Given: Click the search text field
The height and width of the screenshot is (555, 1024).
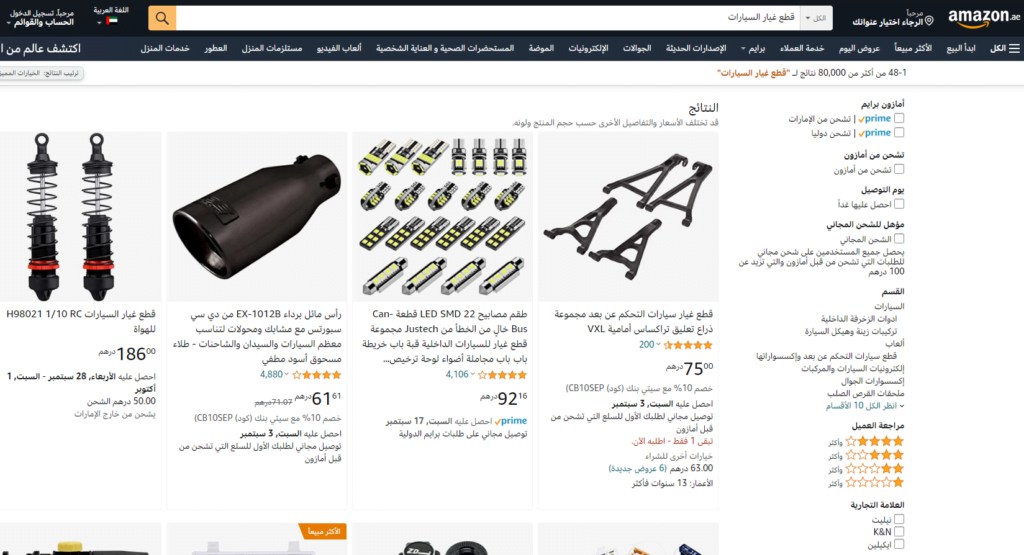Looking at the screenshot, I should coord(488,18).
